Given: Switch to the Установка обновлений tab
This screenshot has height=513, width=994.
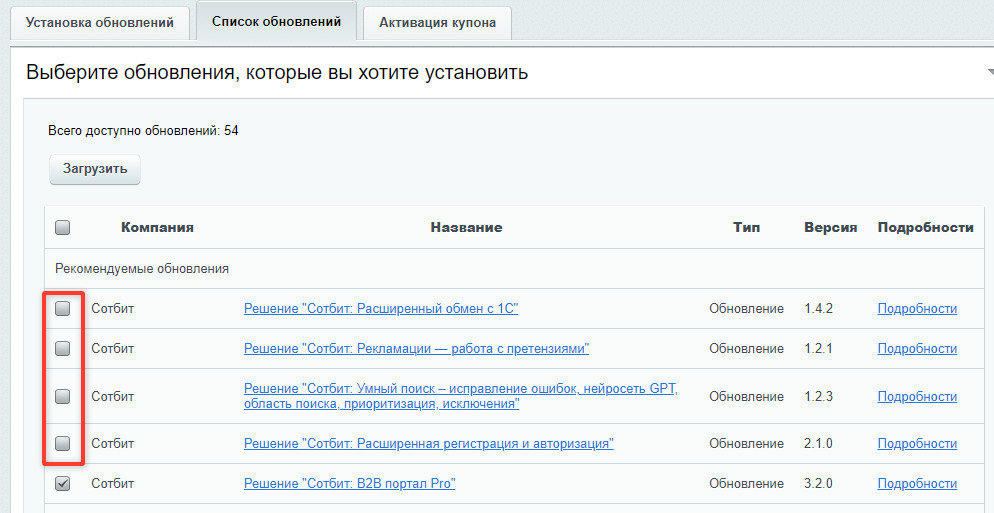Looking at the screenshot, I should [x=100, y=22].
